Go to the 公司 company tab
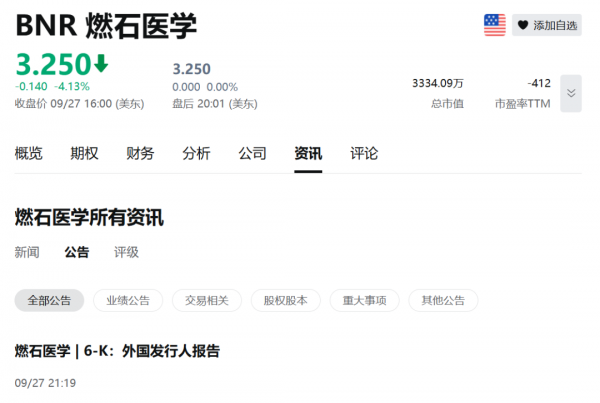600x403 pixels. (252, 153)
